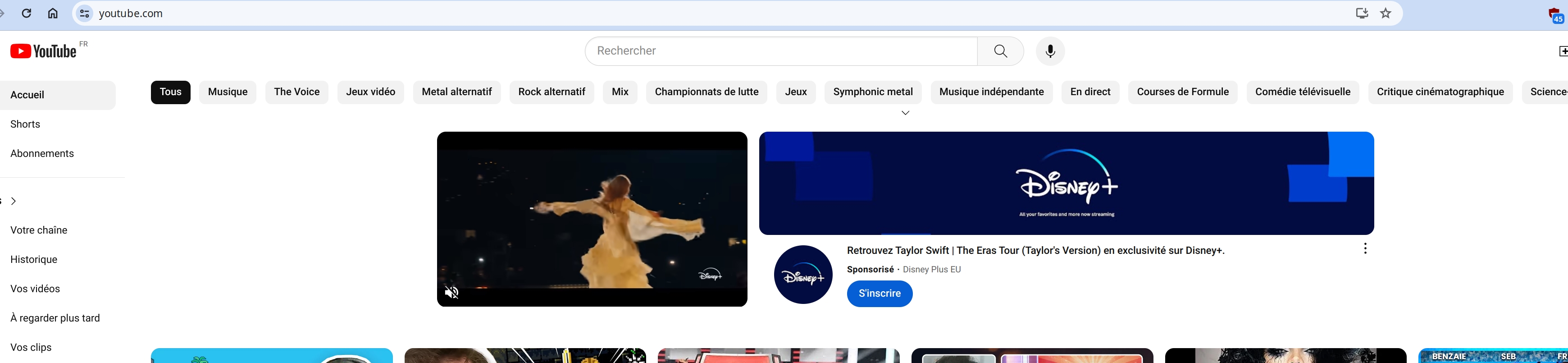Open the Taylor Swift Eras Tour ad title
The width and height of the screenshot is (1568, 363).
(1035, 250)
